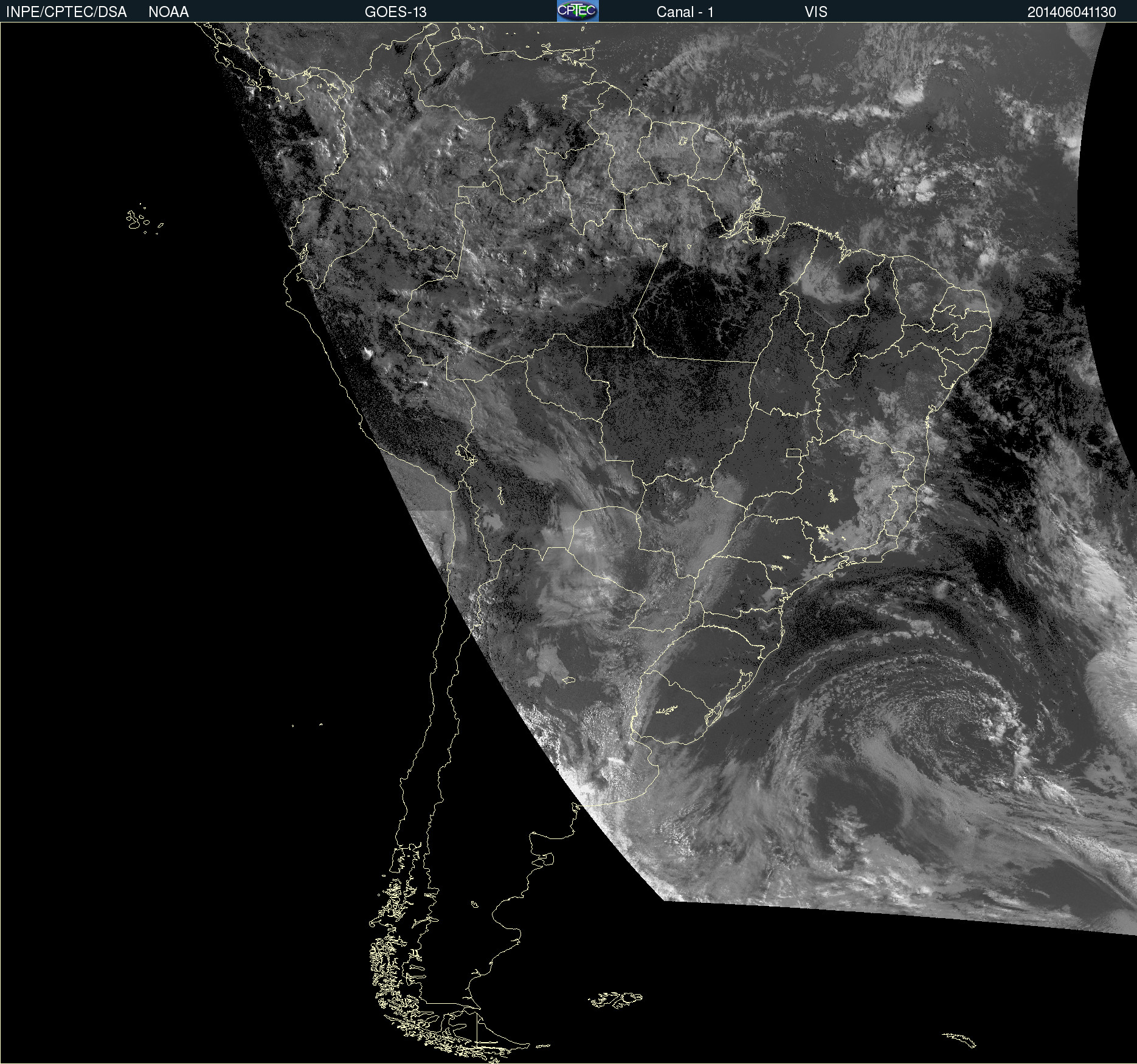Click the 201406041130 timestamp
1137x1064 pixels.
point(1071,12)
